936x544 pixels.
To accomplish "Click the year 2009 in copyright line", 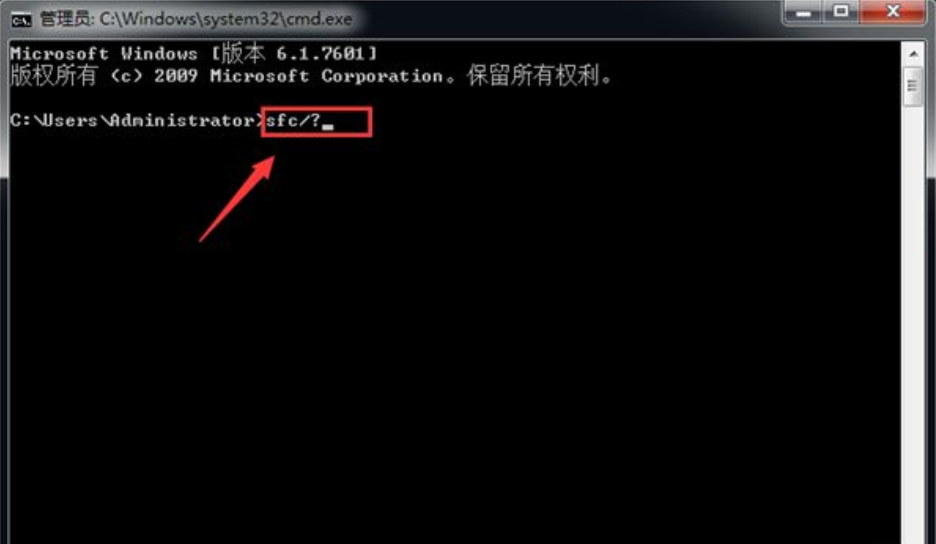I will pos(176,76).
